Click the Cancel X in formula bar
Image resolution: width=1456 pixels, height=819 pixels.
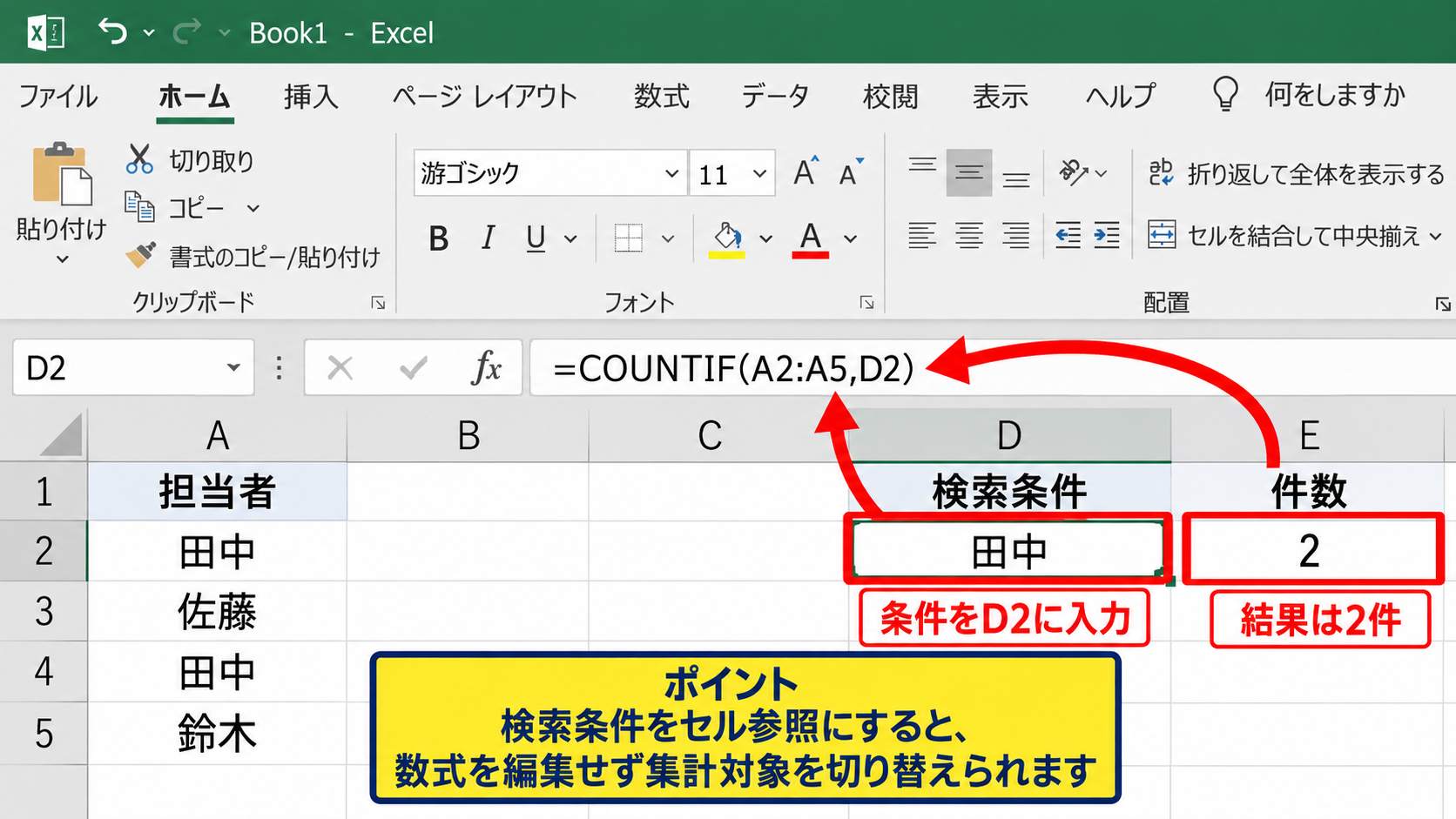(x=340, y=368)
